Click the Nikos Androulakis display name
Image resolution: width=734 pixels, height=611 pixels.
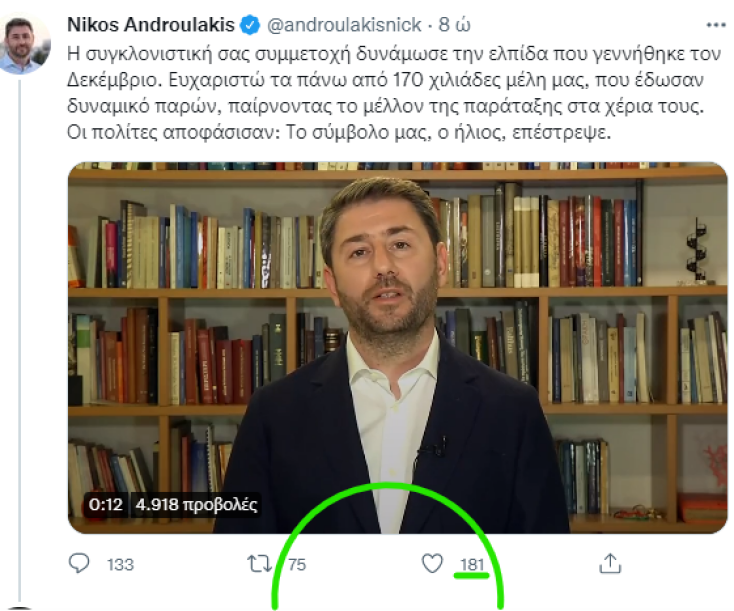151,25
